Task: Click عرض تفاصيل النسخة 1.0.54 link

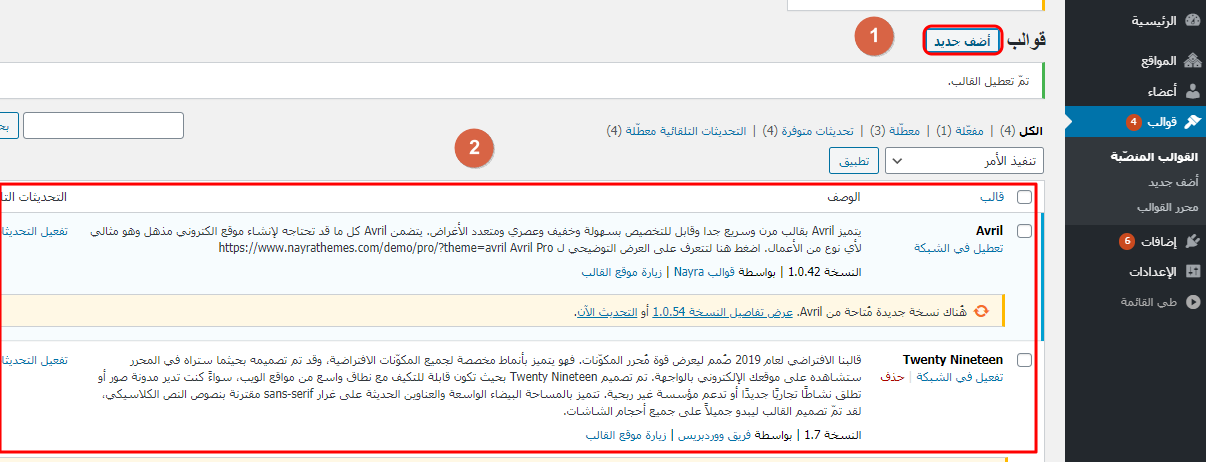Action: click(x=723, y=312)
